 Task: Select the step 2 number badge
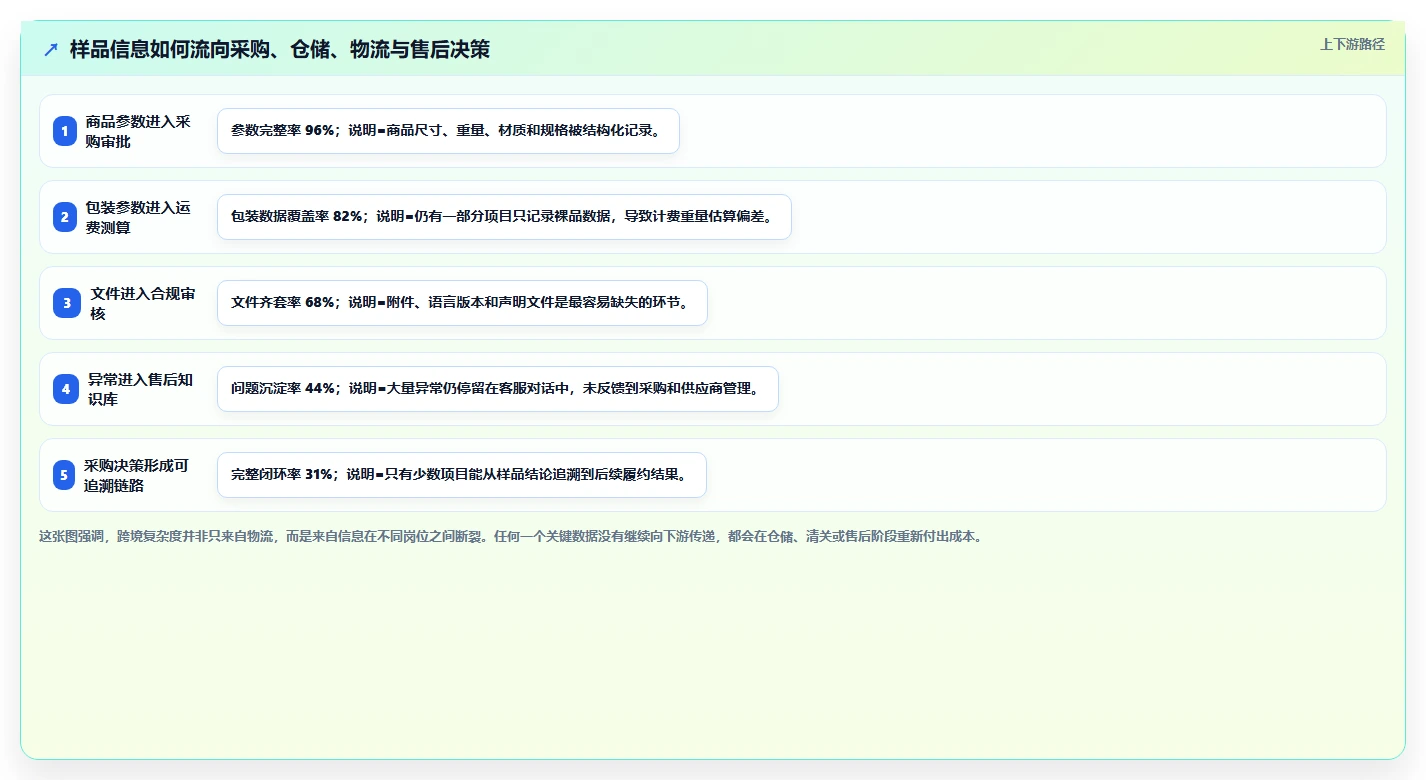[x=65, y=217]
